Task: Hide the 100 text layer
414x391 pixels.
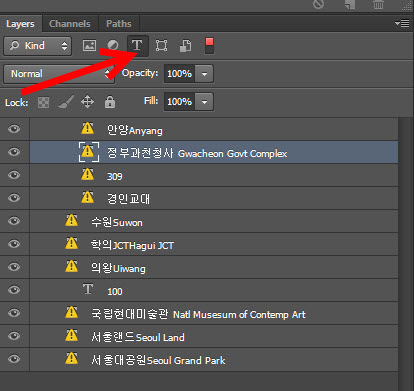Action: click(x=14, y=290)
